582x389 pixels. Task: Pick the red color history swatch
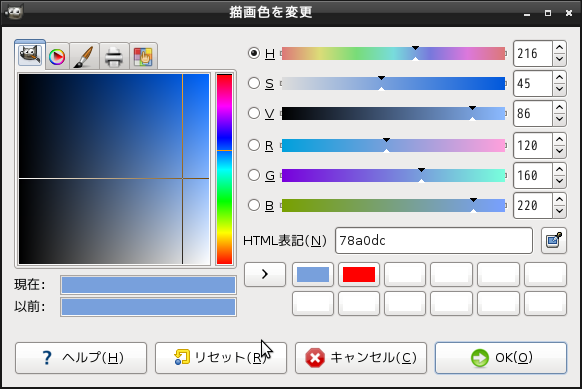click(x=359, y=274)
